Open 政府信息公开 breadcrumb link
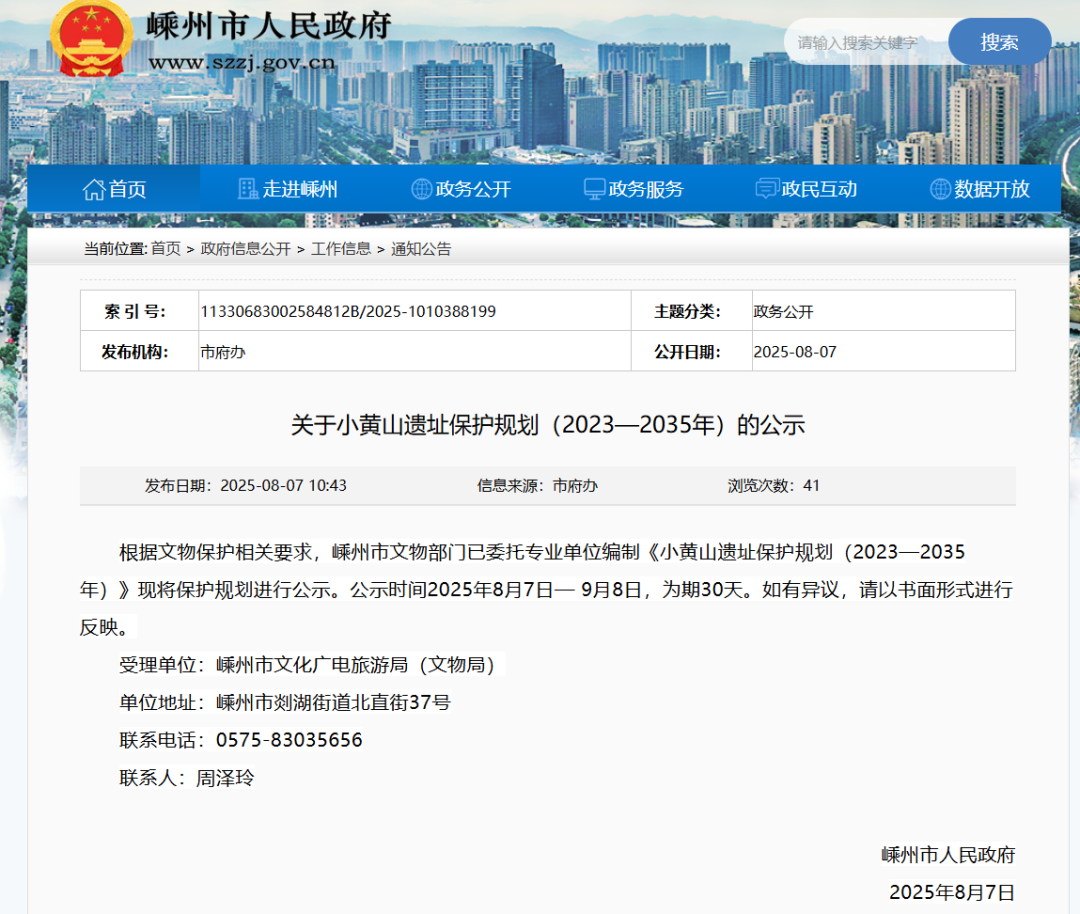 246,249
